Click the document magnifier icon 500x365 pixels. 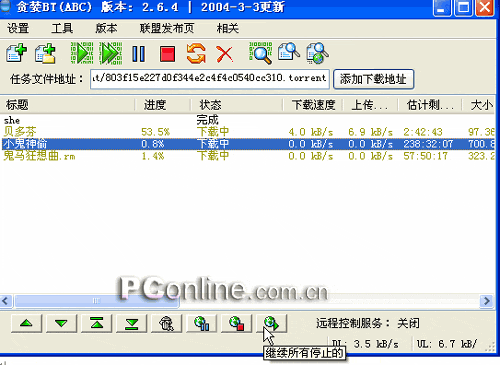(289, 52)
